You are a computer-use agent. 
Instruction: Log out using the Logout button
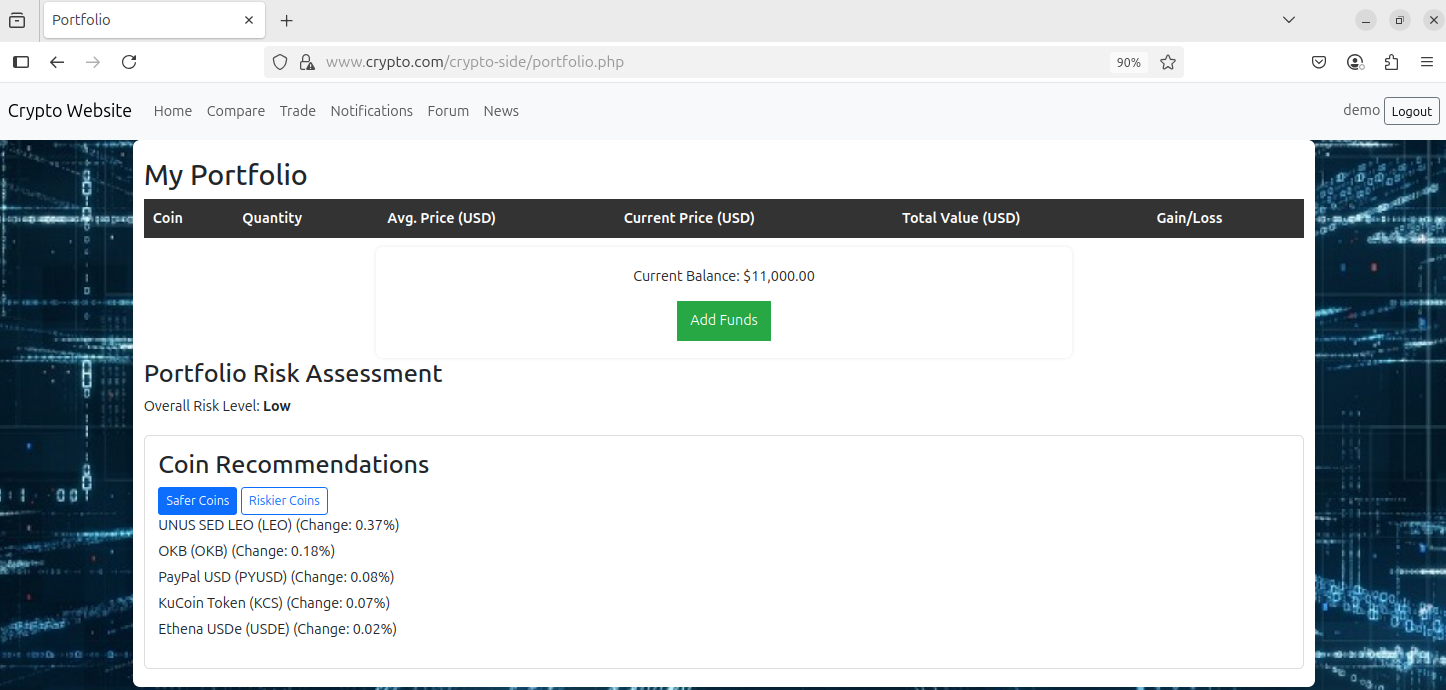pyautogui.click(x=1411, y=111)
